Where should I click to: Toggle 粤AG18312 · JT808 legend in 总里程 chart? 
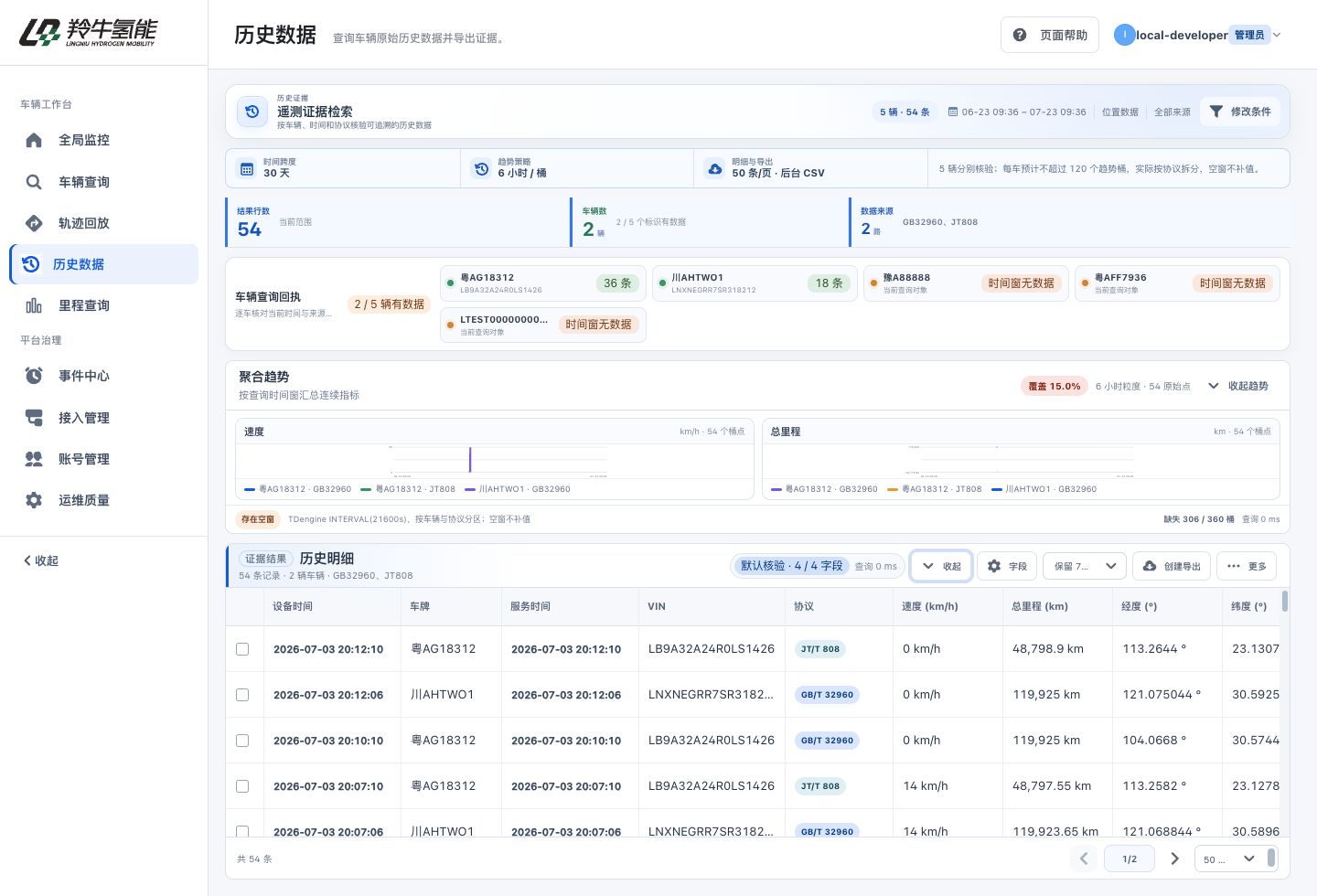pyautogui.click(x=934, y=489)
